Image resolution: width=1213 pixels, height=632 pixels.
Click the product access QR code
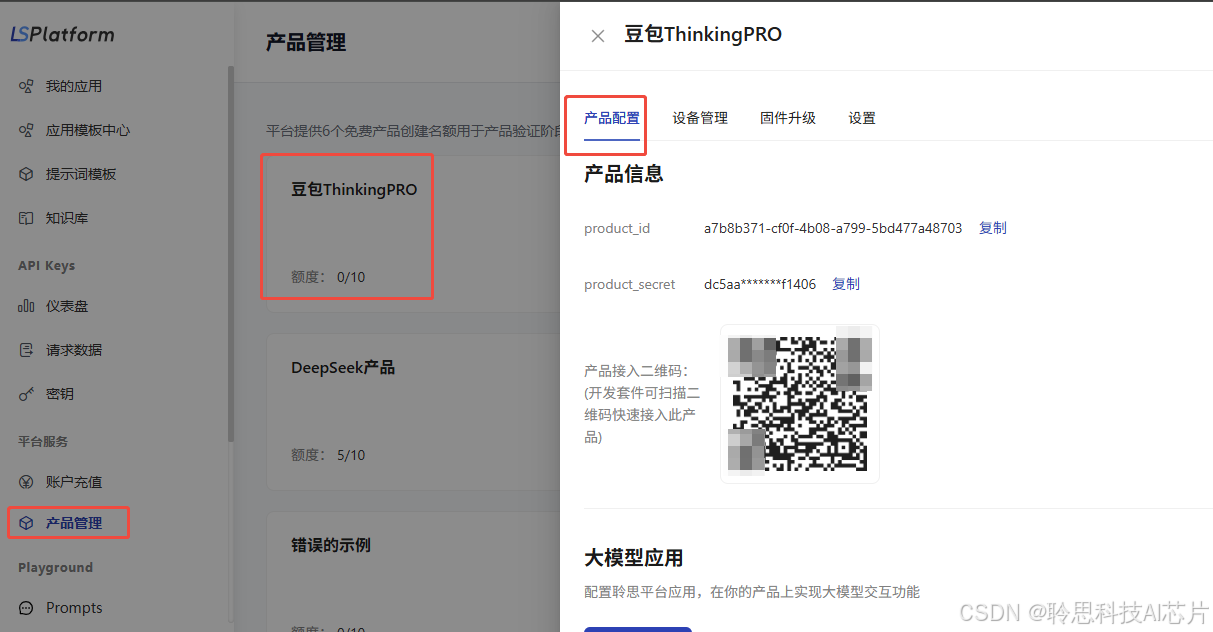800,404
